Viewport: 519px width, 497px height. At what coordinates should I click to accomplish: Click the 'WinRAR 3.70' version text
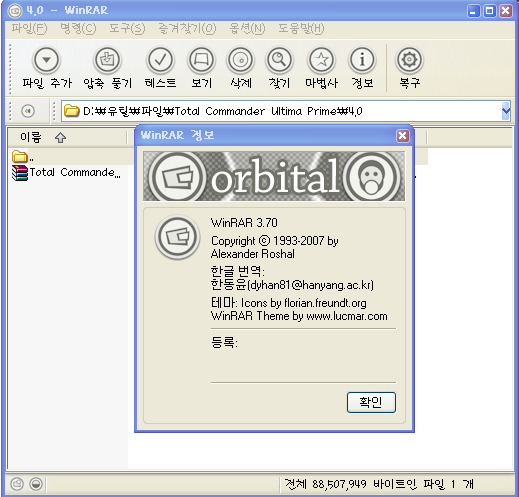pos(244,223)
